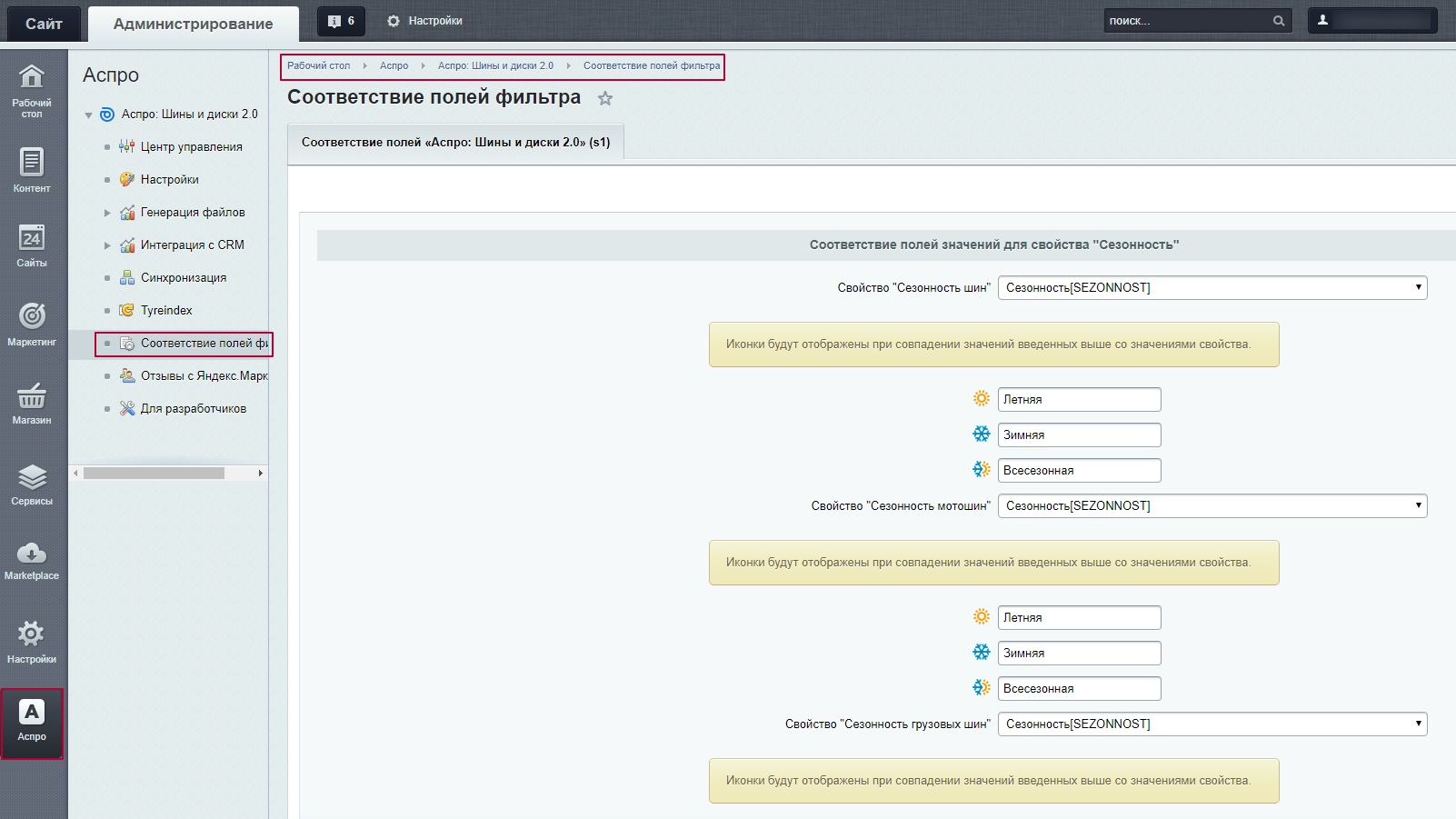Open the Marketplace sidebar section
The width and height of the screenshot is (1456, 819).
(32, 560)
